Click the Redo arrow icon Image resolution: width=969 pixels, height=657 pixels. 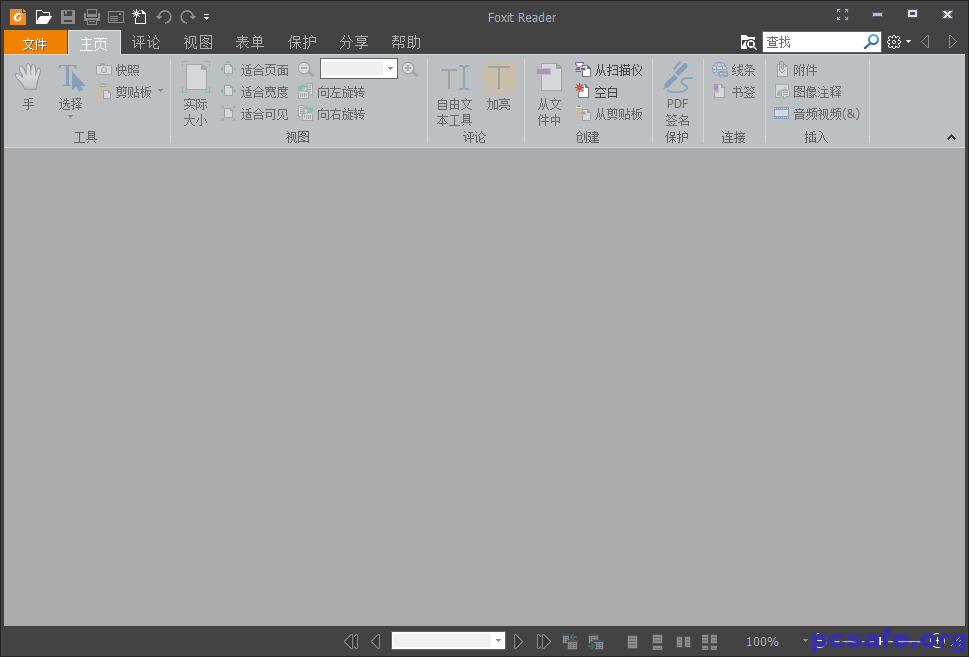188,17
